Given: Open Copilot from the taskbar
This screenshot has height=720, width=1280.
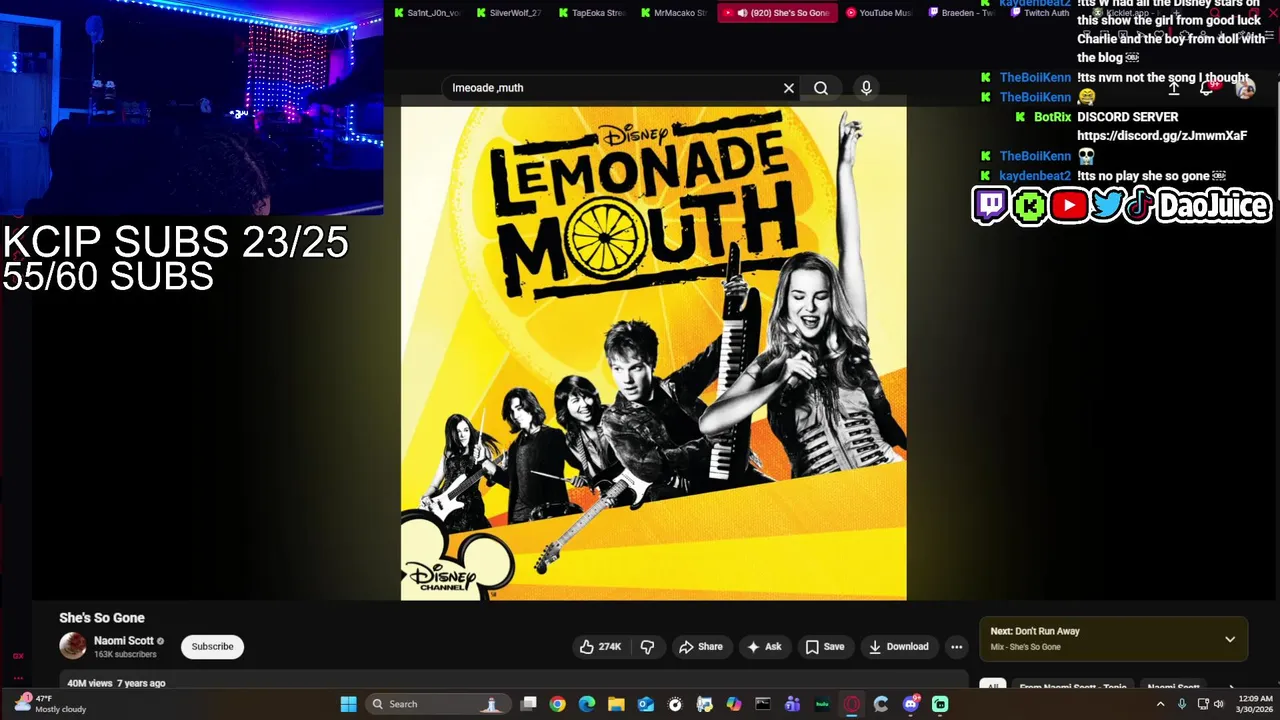Looking at the screenshot, I should [734, 704].
